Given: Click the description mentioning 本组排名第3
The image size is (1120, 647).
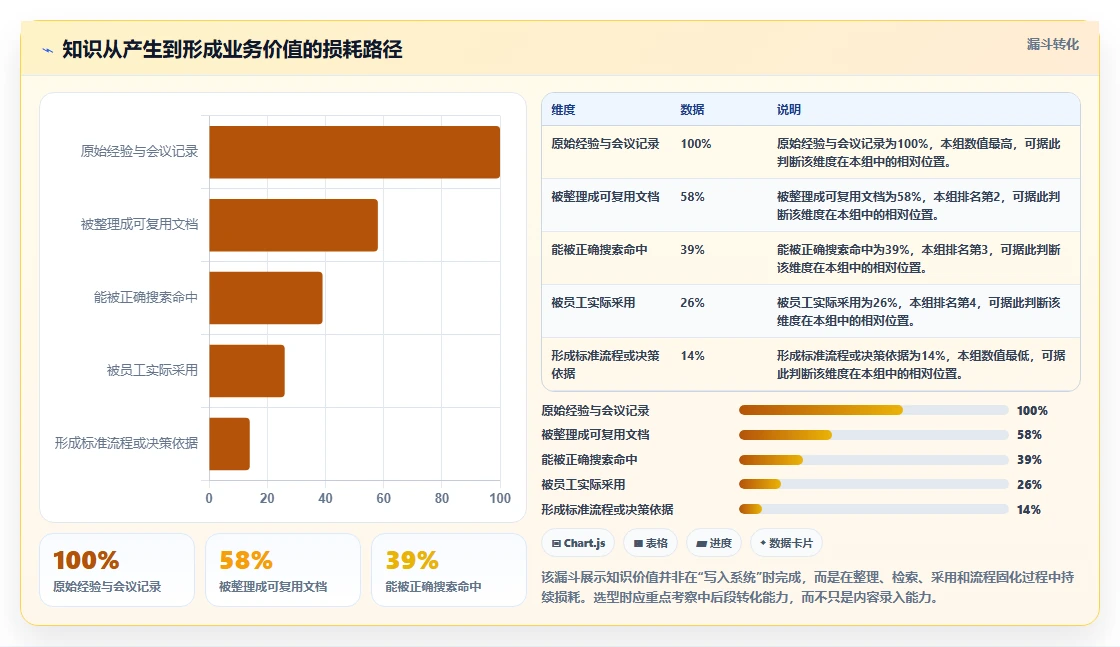Looking at the screenshot, I should pos(919,259).
